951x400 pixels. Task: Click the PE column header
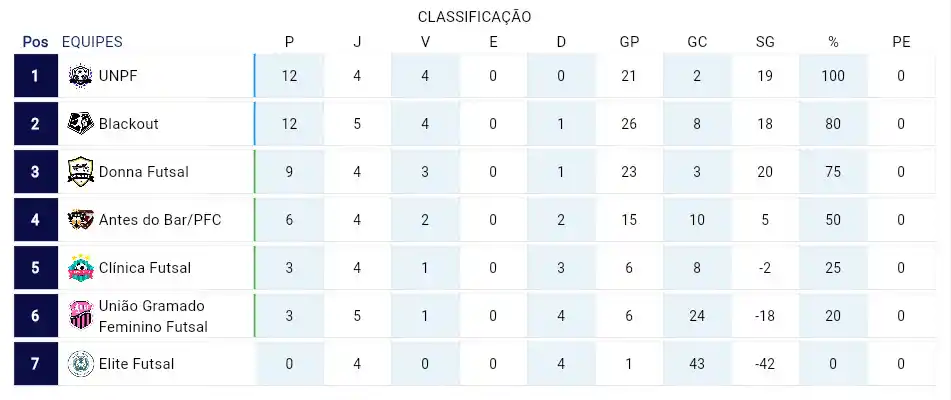(x=901, y=42)
